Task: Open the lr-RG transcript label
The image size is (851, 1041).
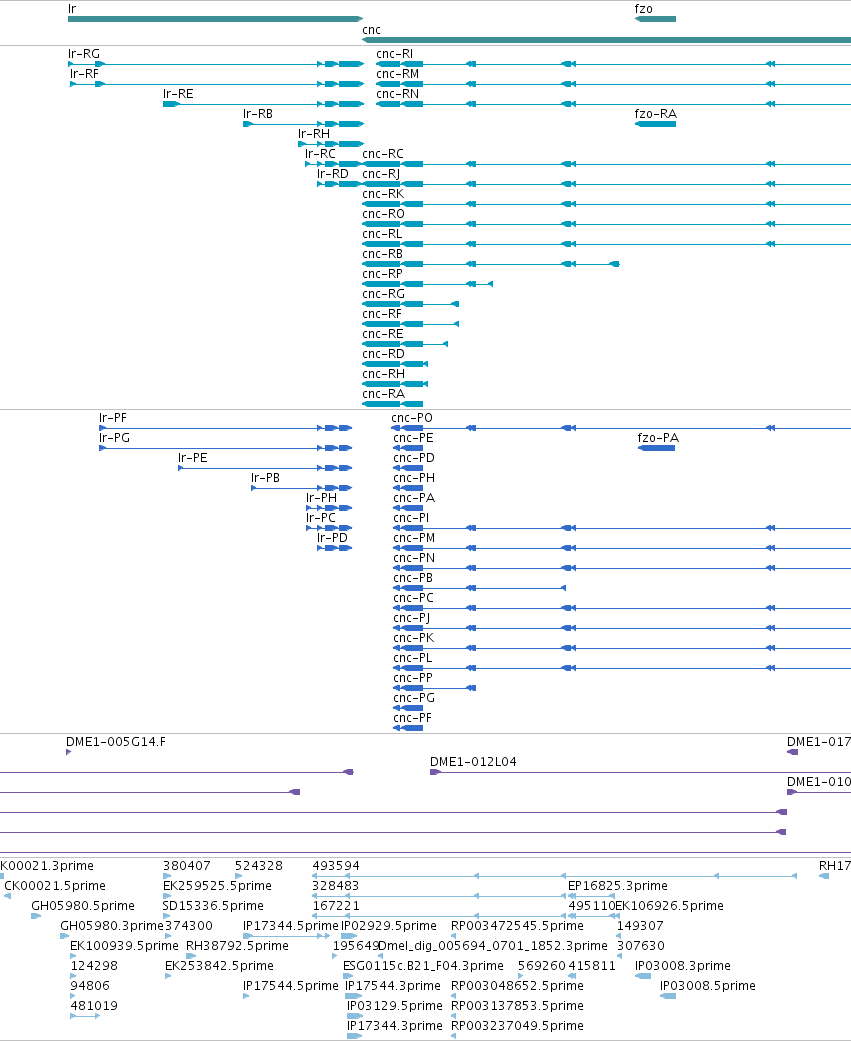Action: [84, 54]
